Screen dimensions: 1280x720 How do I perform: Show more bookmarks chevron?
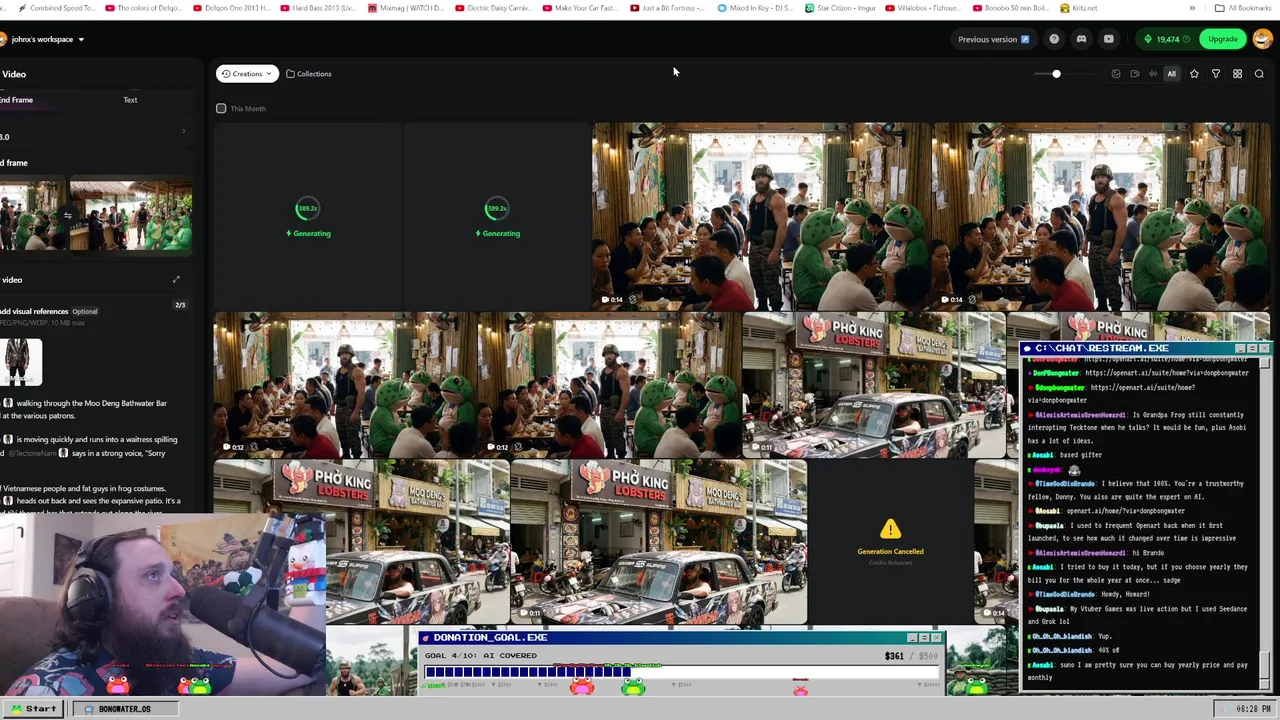pos(1192,8)
